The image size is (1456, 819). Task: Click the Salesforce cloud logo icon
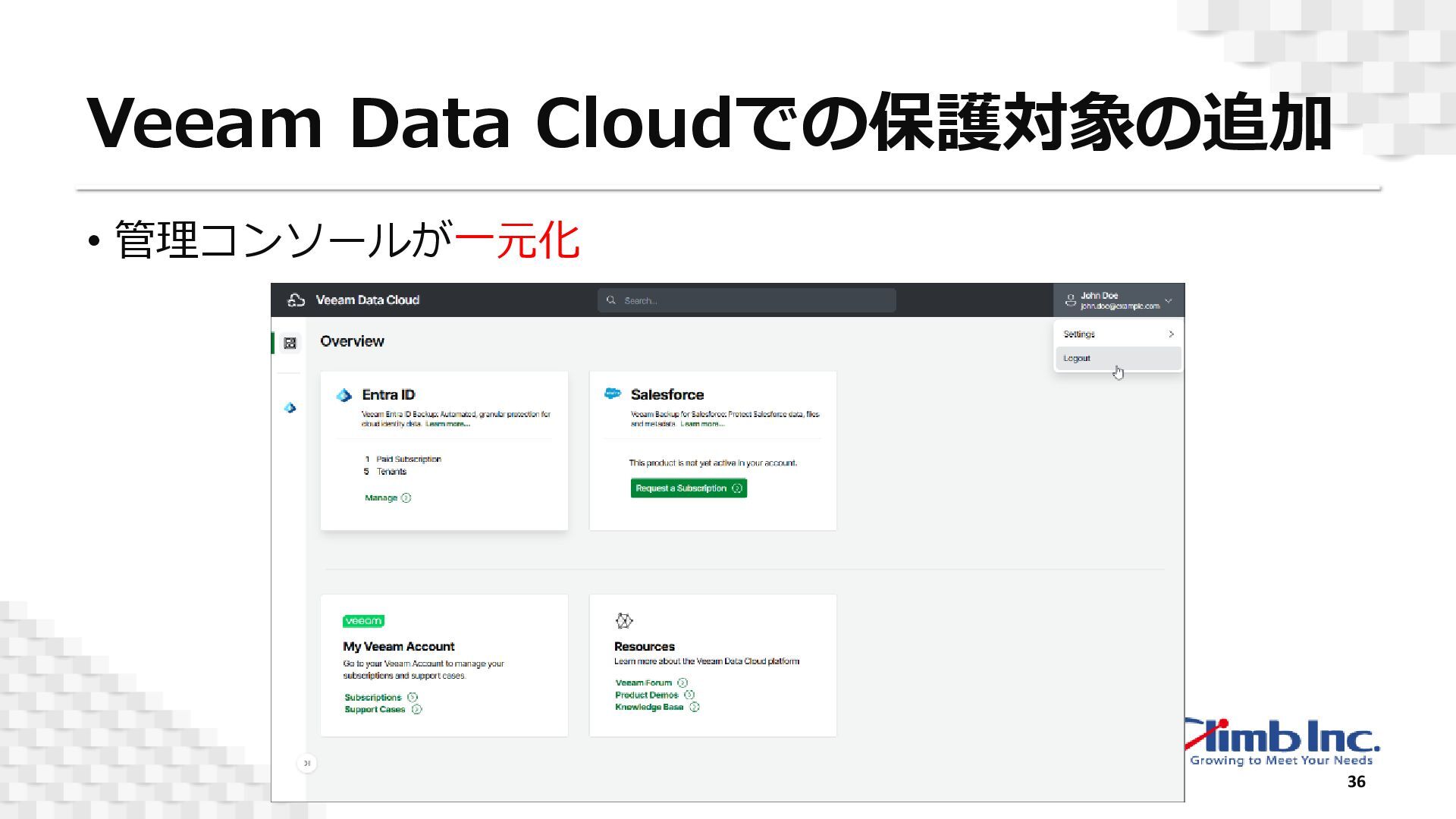click(x=612, y=394)
